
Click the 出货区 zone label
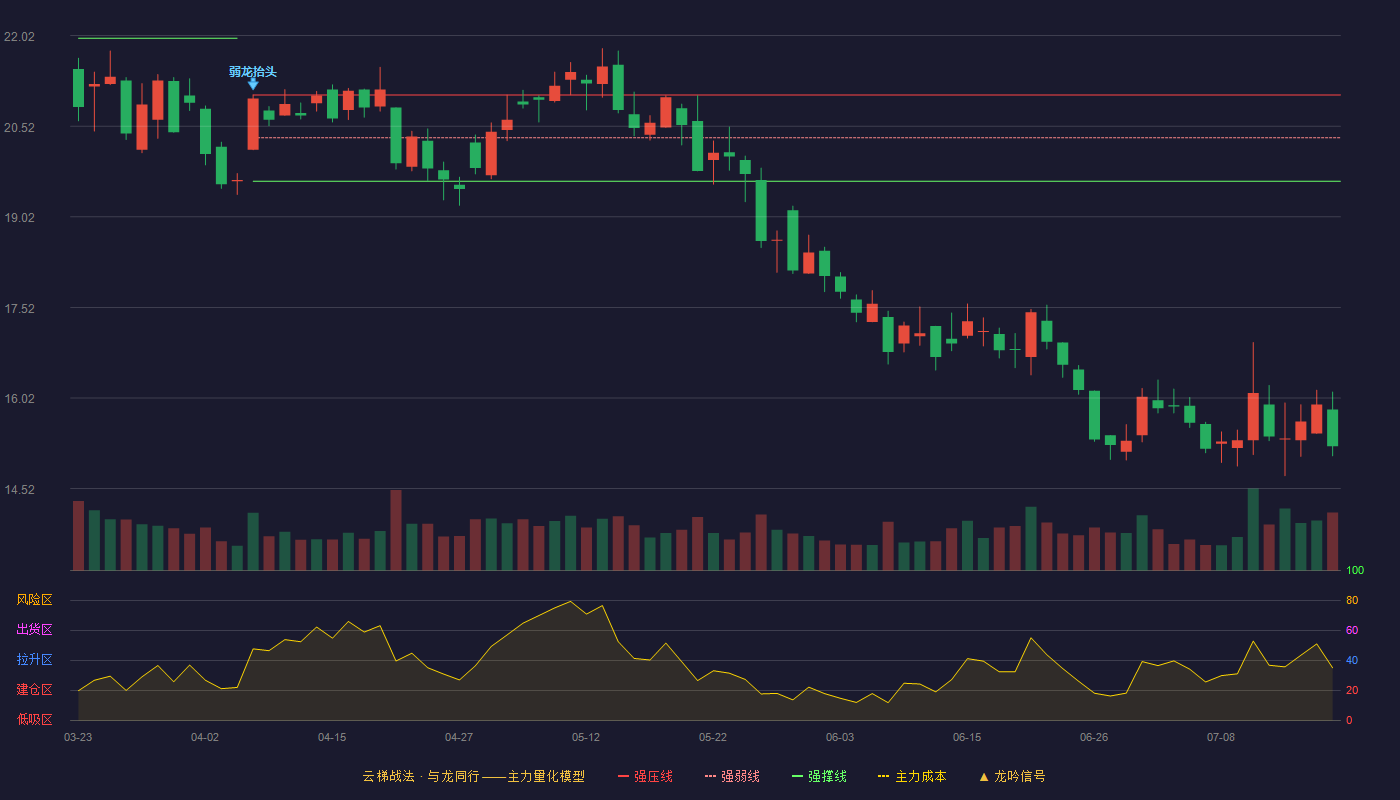pyautogui.click(x=34, y=630)
